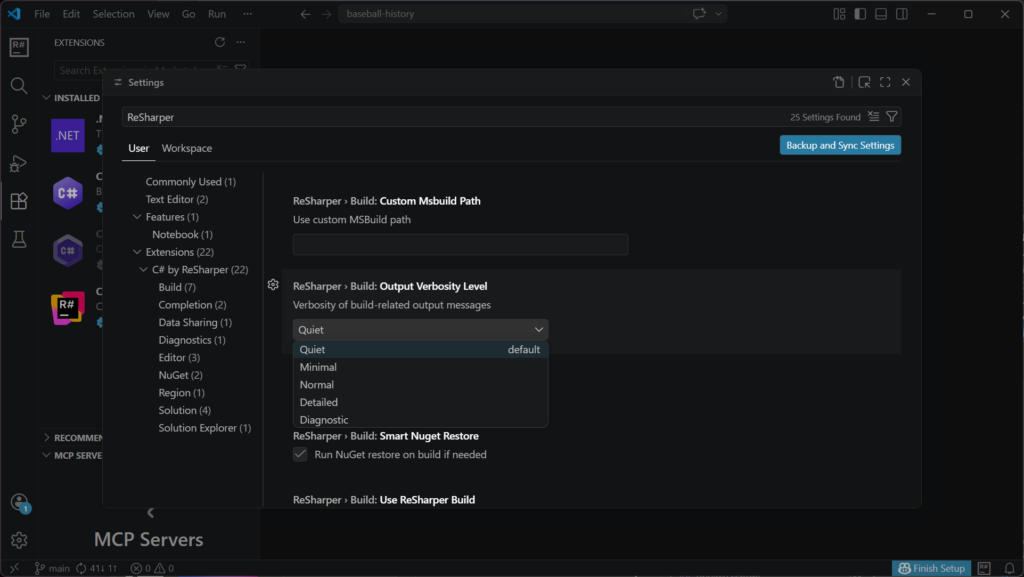Click the Testing flask icon
The image size is (1024, 577).
coord(18,239)
